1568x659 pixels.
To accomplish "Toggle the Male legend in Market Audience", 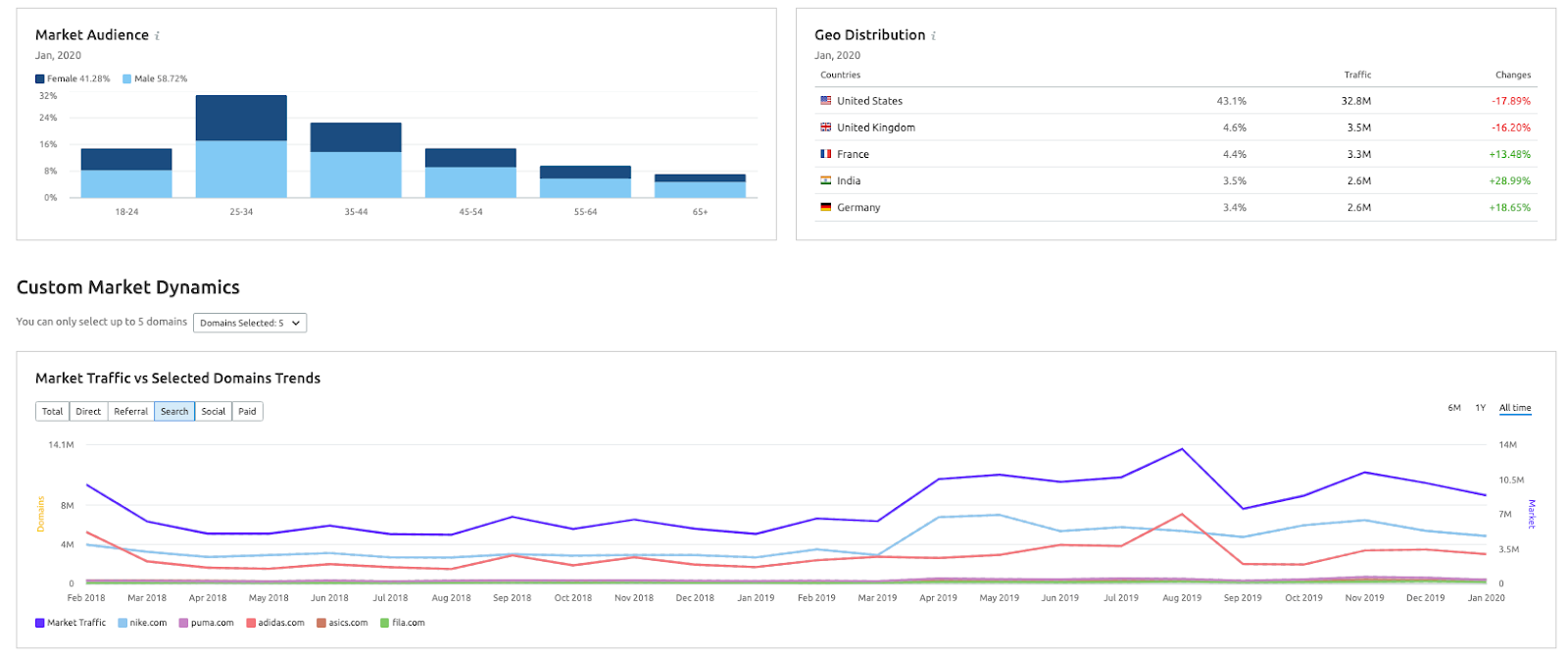I will pos(155,78).
